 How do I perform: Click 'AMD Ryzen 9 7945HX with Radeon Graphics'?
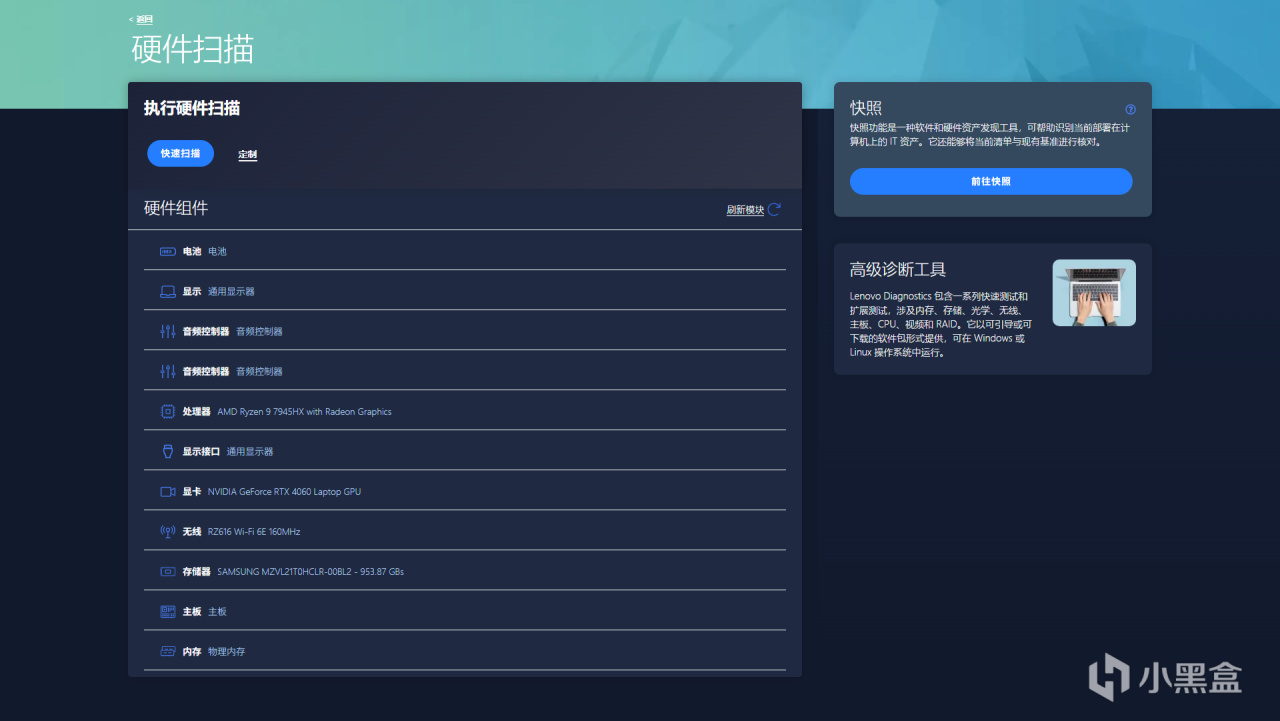pyautogui.click(x=304, y=411)
